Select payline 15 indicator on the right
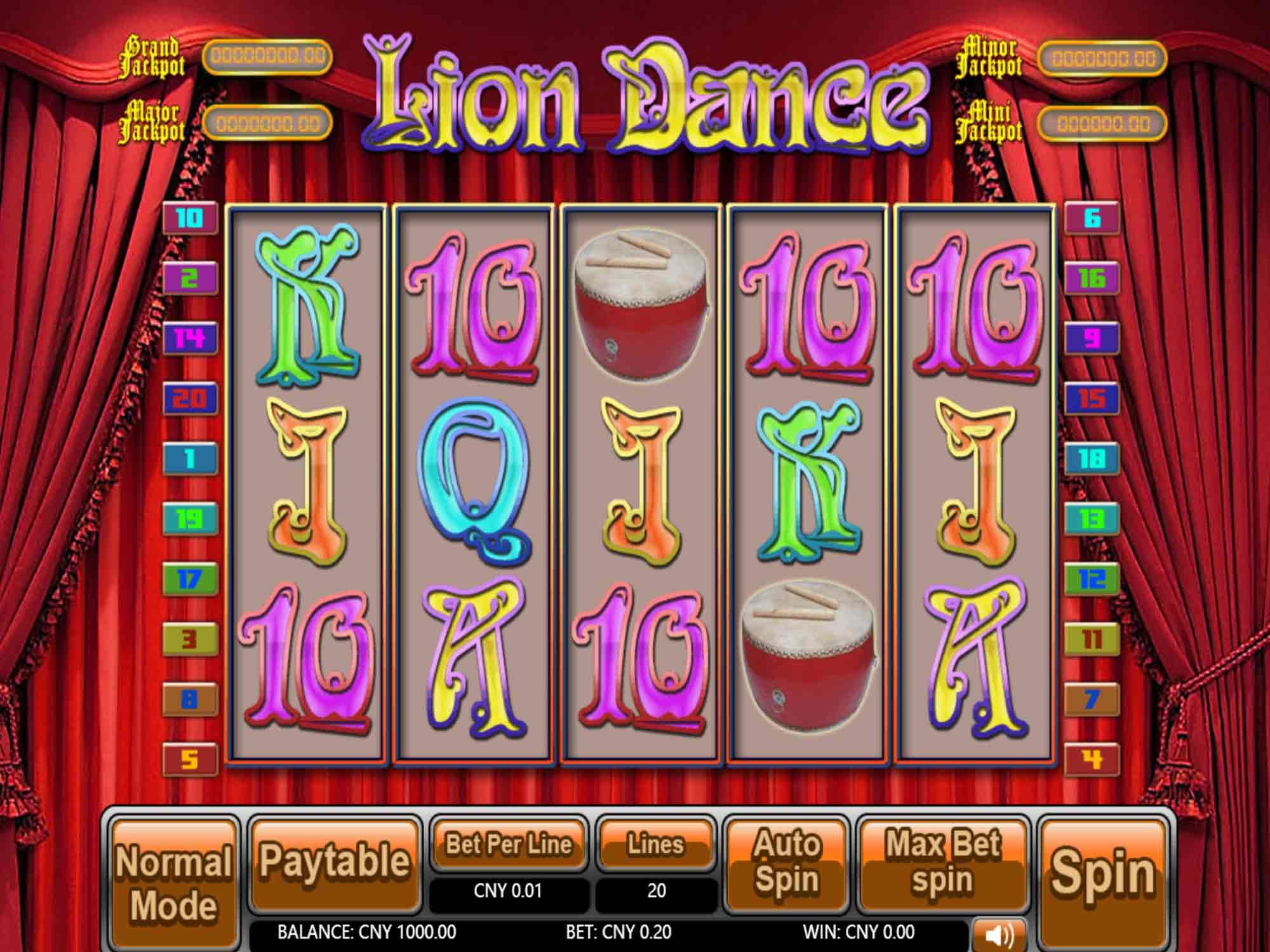This screenshot has width=1270, height=952. pyautogui.click(x=1092, y=399)
